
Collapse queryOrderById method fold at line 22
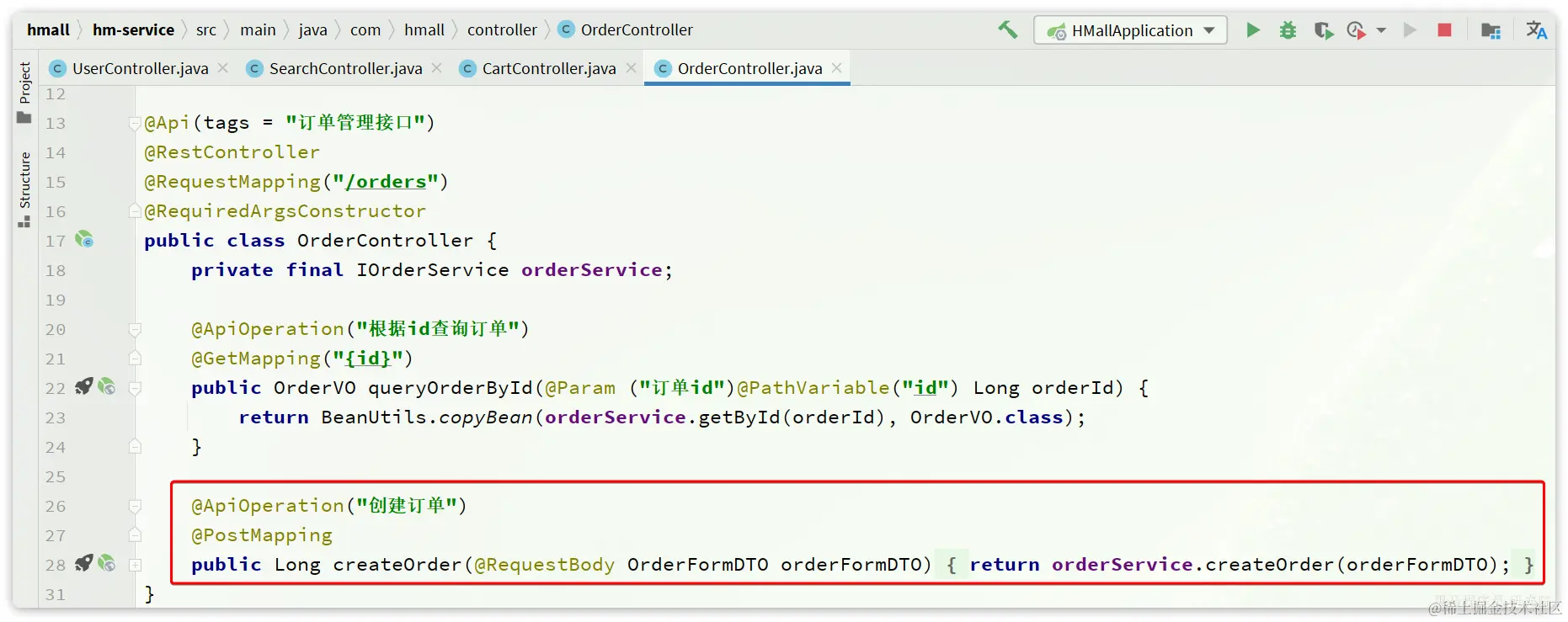click(x=135, y=388)
